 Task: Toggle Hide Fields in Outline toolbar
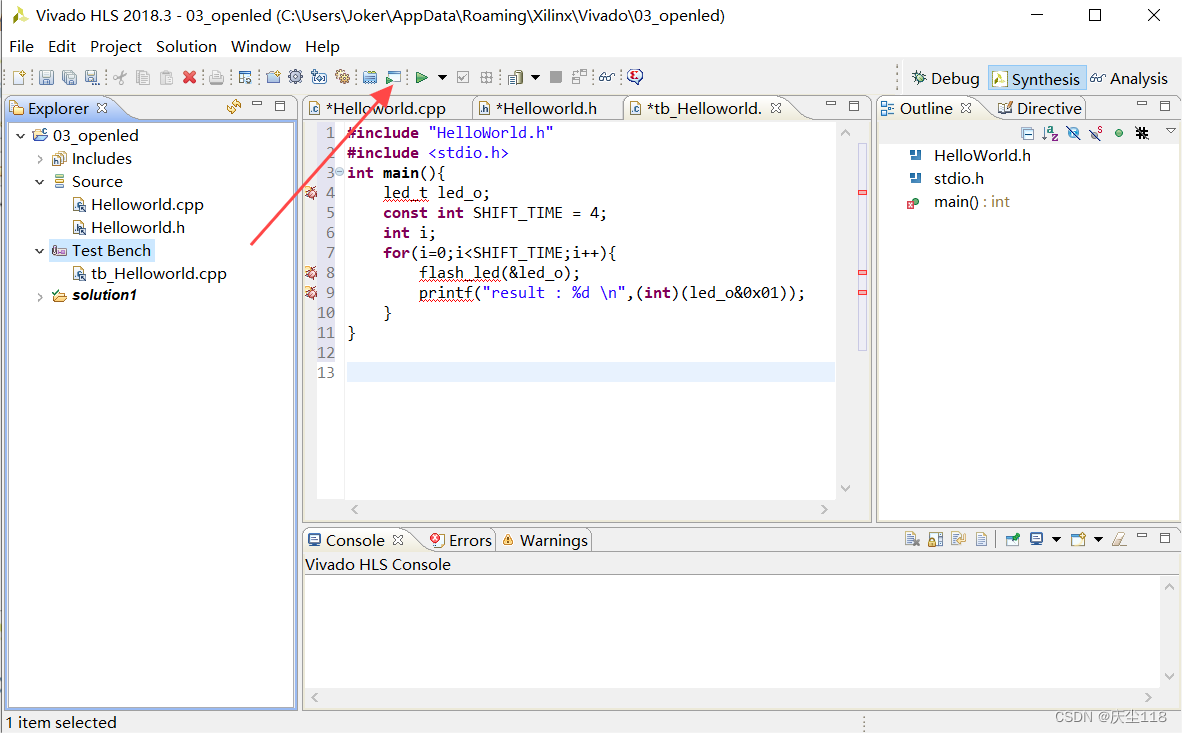point(1073,133)
